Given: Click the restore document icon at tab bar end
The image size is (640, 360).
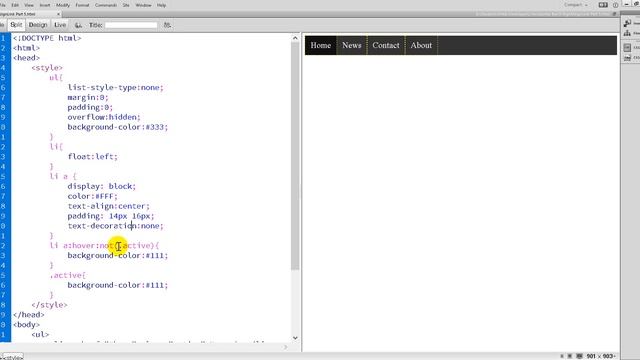Looking at the screenshot, I should point(615,14).
